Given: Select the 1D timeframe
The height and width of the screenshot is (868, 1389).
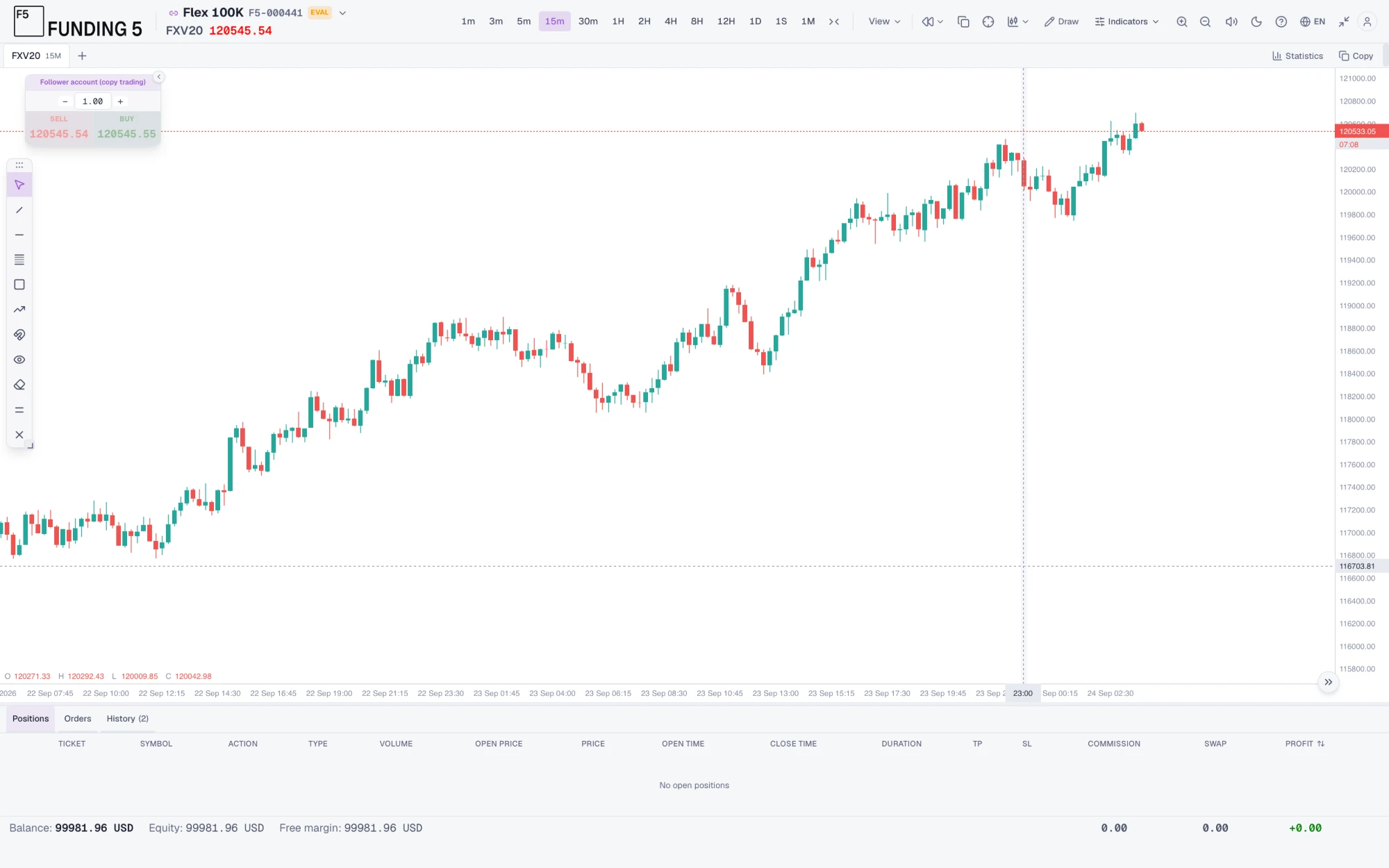Looking at the screenshot, I should pyautogui.click(x=755, y=22).
